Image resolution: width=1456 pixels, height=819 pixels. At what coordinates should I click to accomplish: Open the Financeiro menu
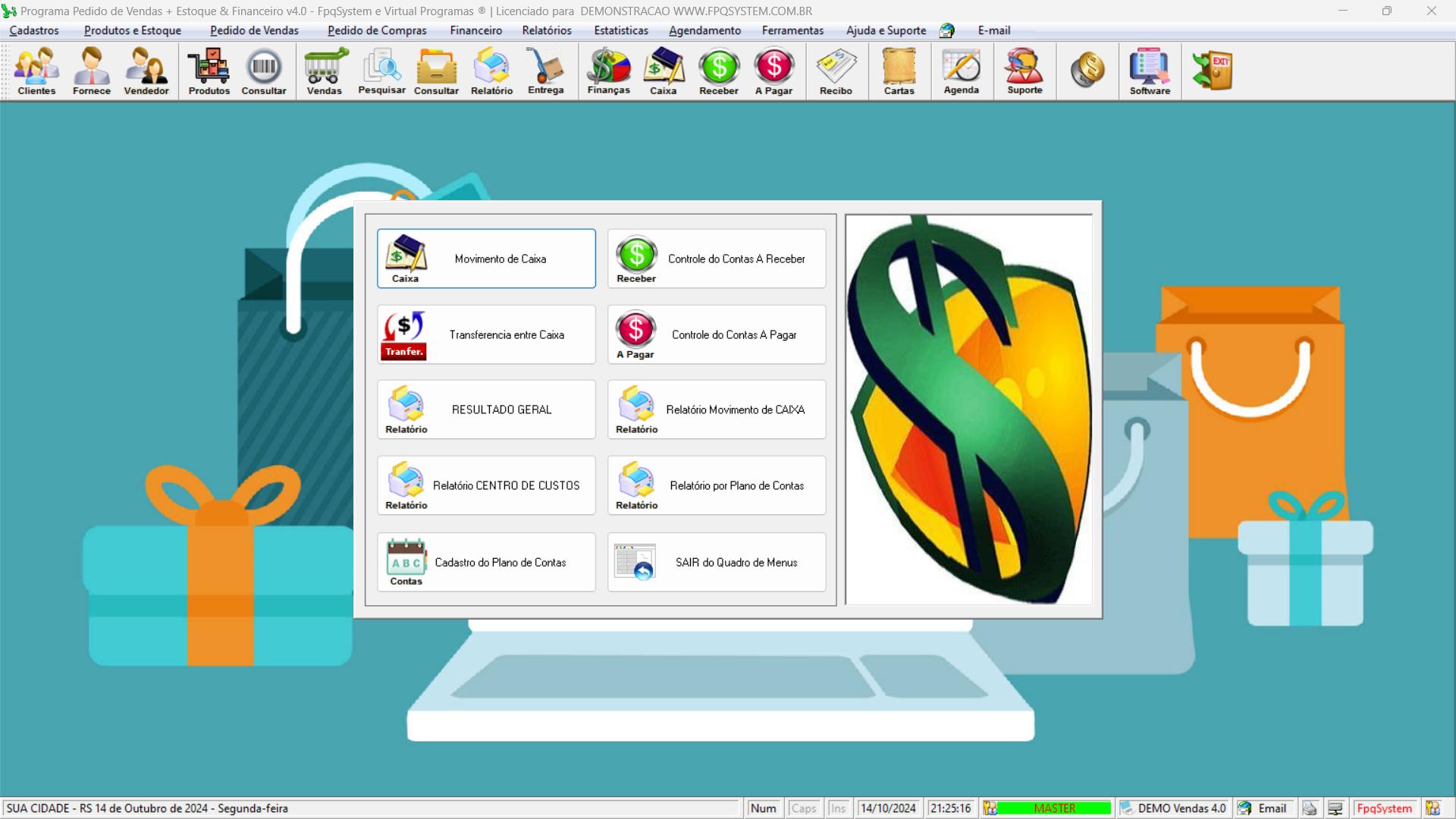point(475,30)
